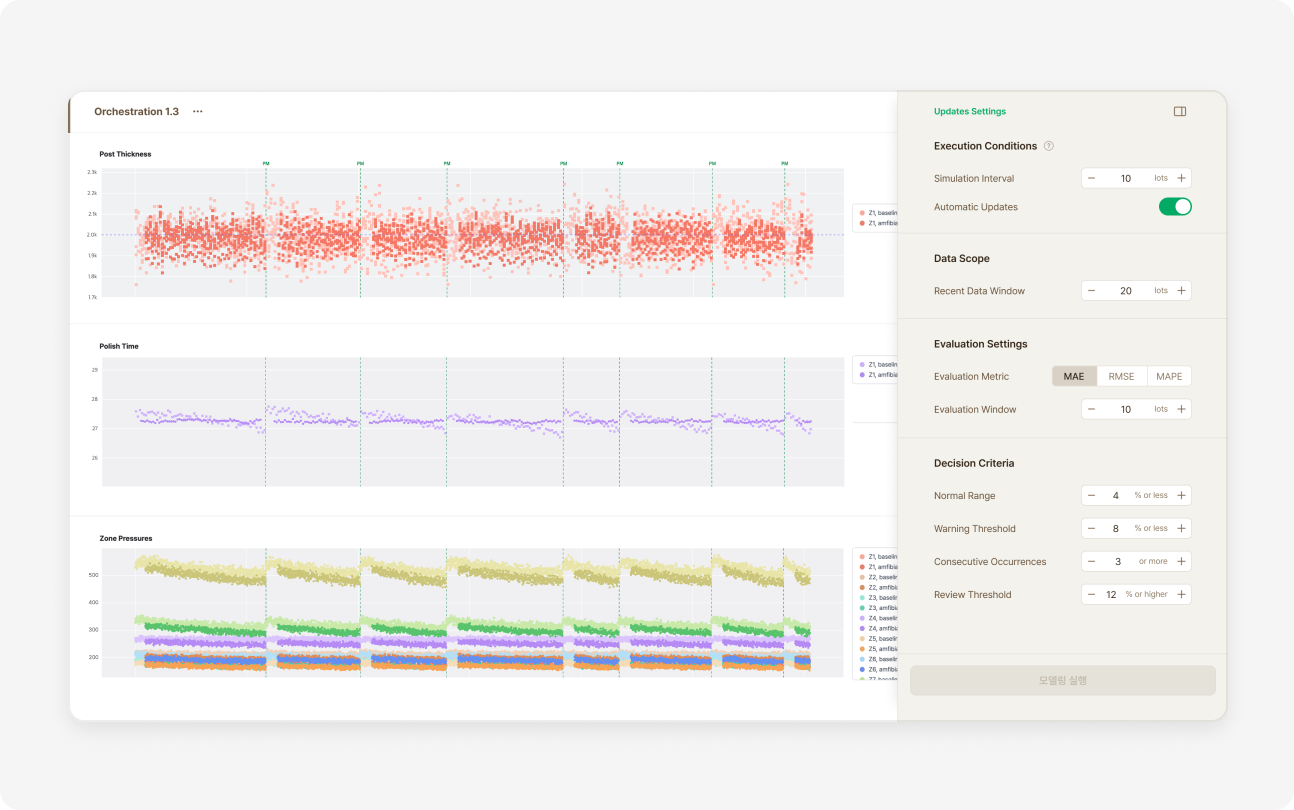Click the Post Thickness chart title
Screen dimensions: 1294x810
point(126,154)
